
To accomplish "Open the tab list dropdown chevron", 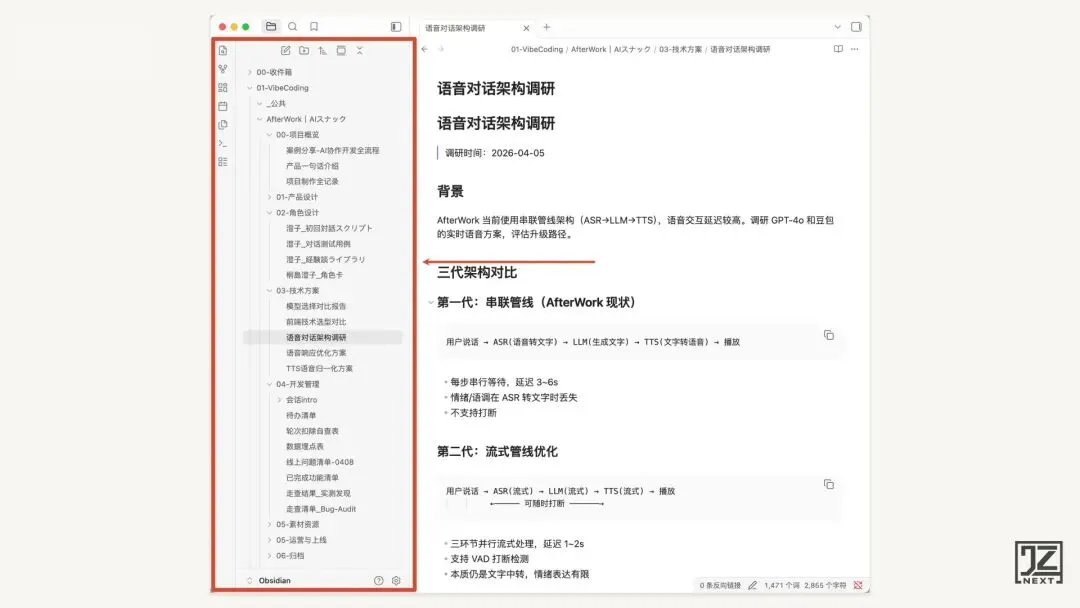I will click(838, 27).
